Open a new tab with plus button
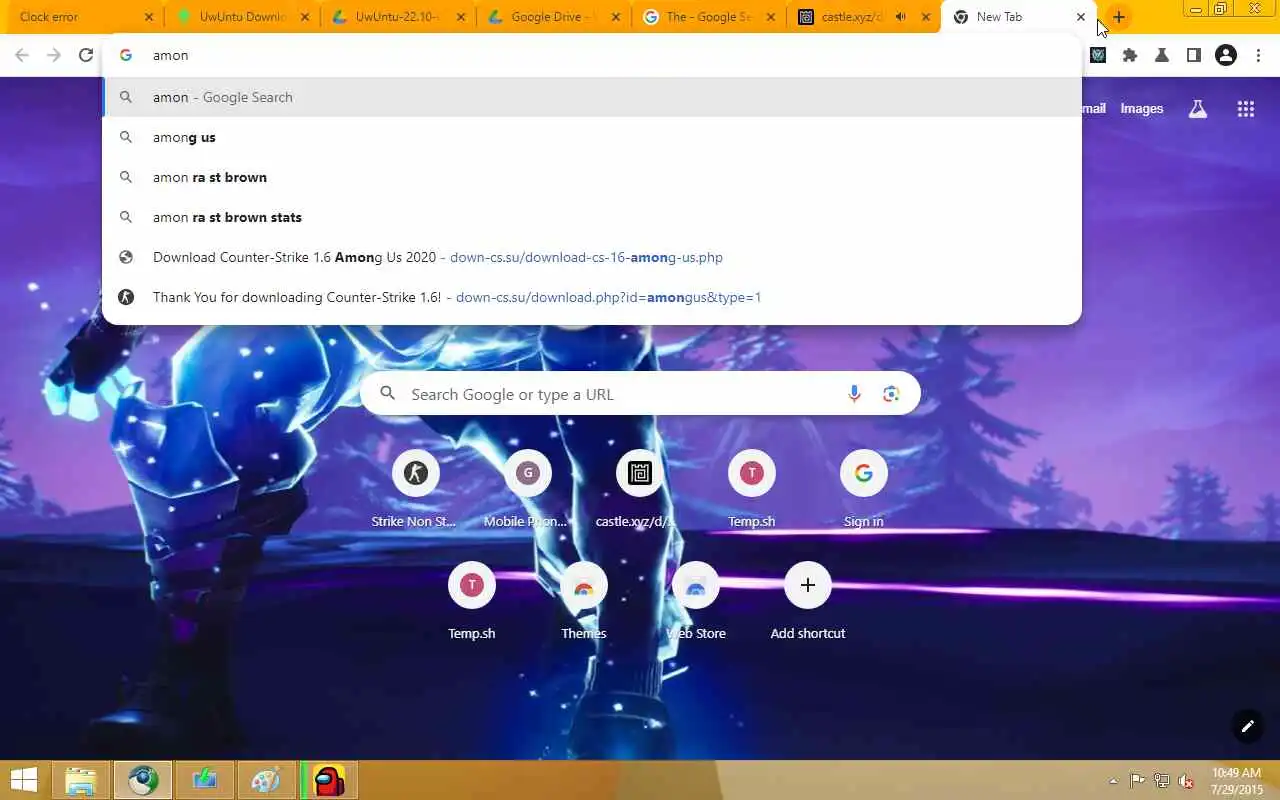This screenshot has height=800, width=1280. coord(1118,17)
